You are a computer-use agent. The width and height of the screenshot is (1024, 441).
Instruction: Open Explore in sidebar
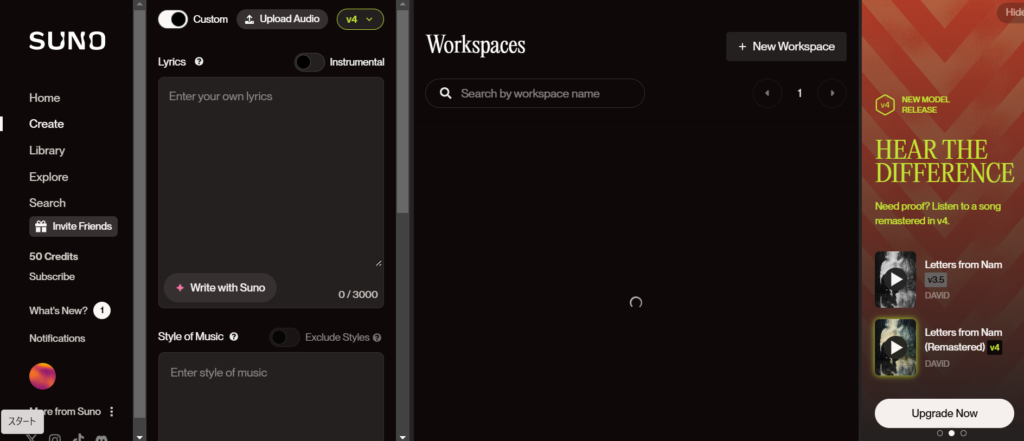tap(48, 177)
